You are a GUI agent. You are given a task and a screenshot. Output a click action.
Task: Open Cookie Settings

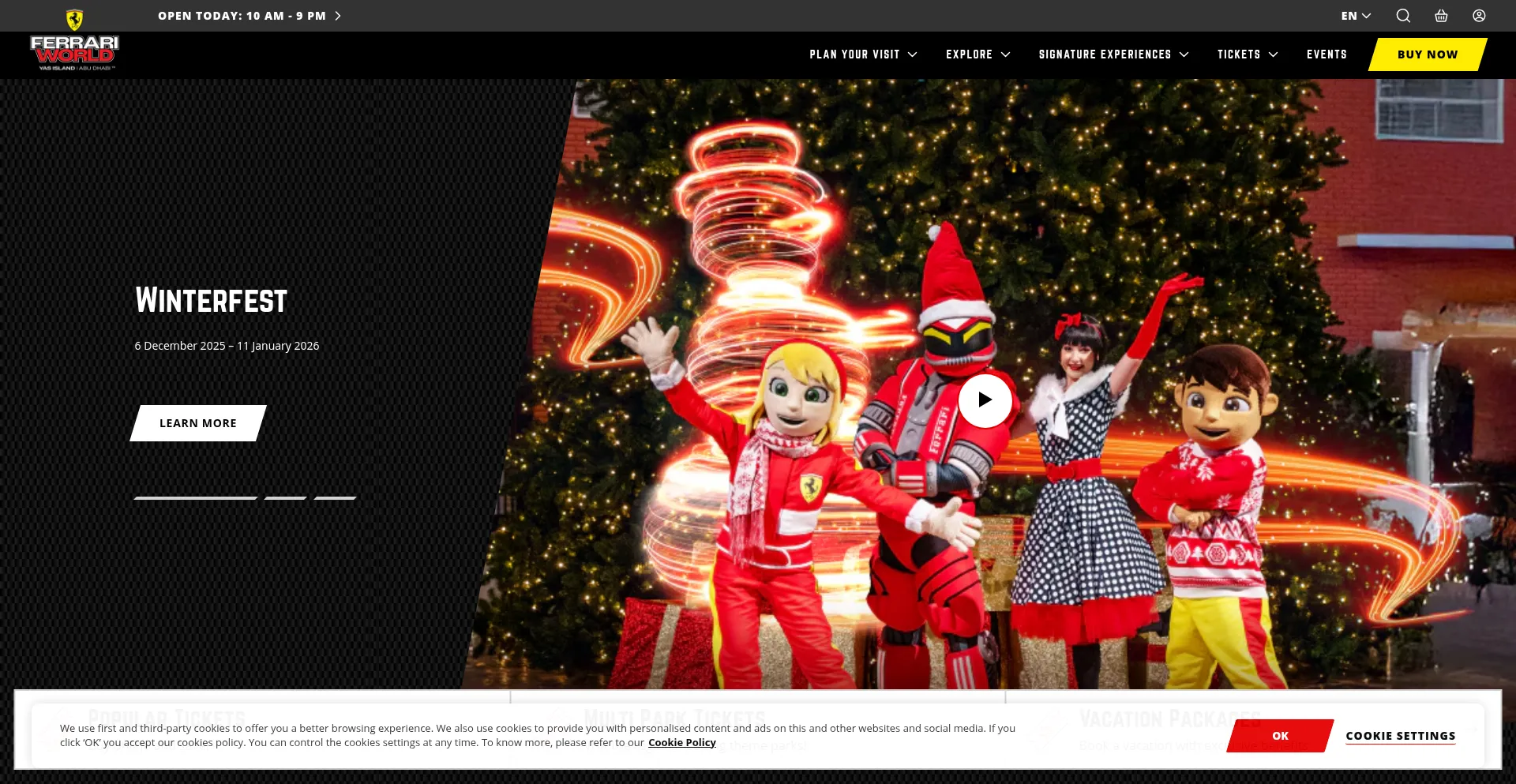1401,735
